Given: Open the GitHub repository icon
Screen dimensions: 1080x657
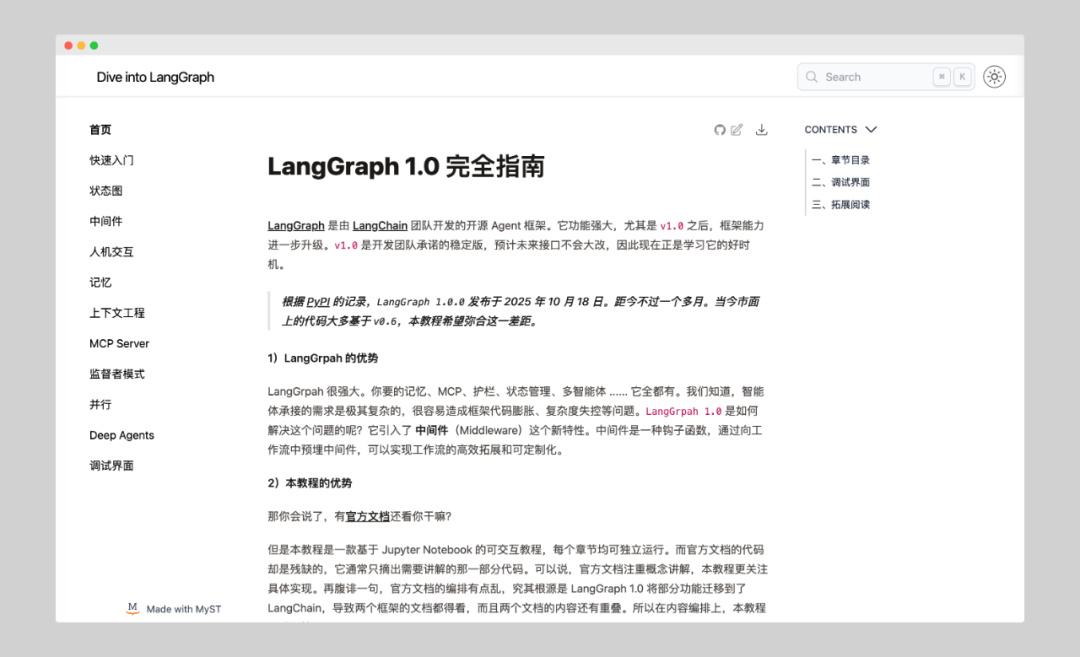Looking at the screenshot, I should tap(720, 129).
